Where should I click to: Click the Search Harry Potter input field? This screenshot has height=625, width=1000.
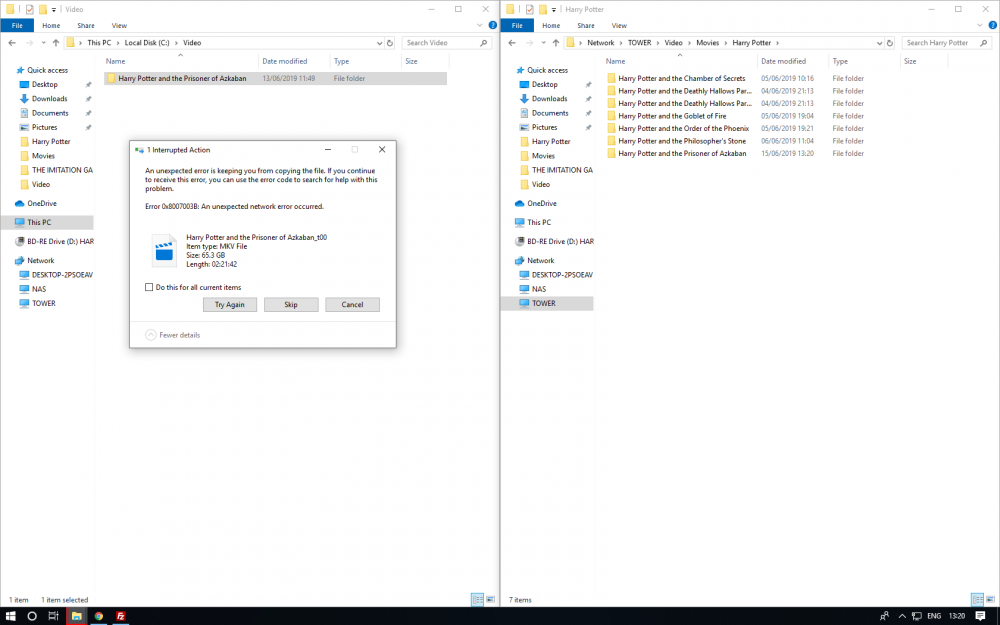point(946,43)
